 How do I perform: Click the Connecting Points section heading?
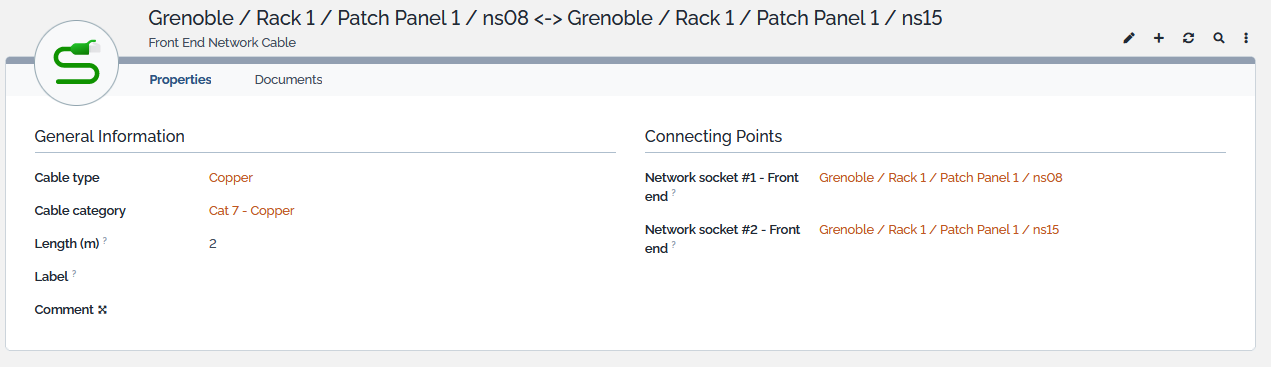[x=713, y=137]
